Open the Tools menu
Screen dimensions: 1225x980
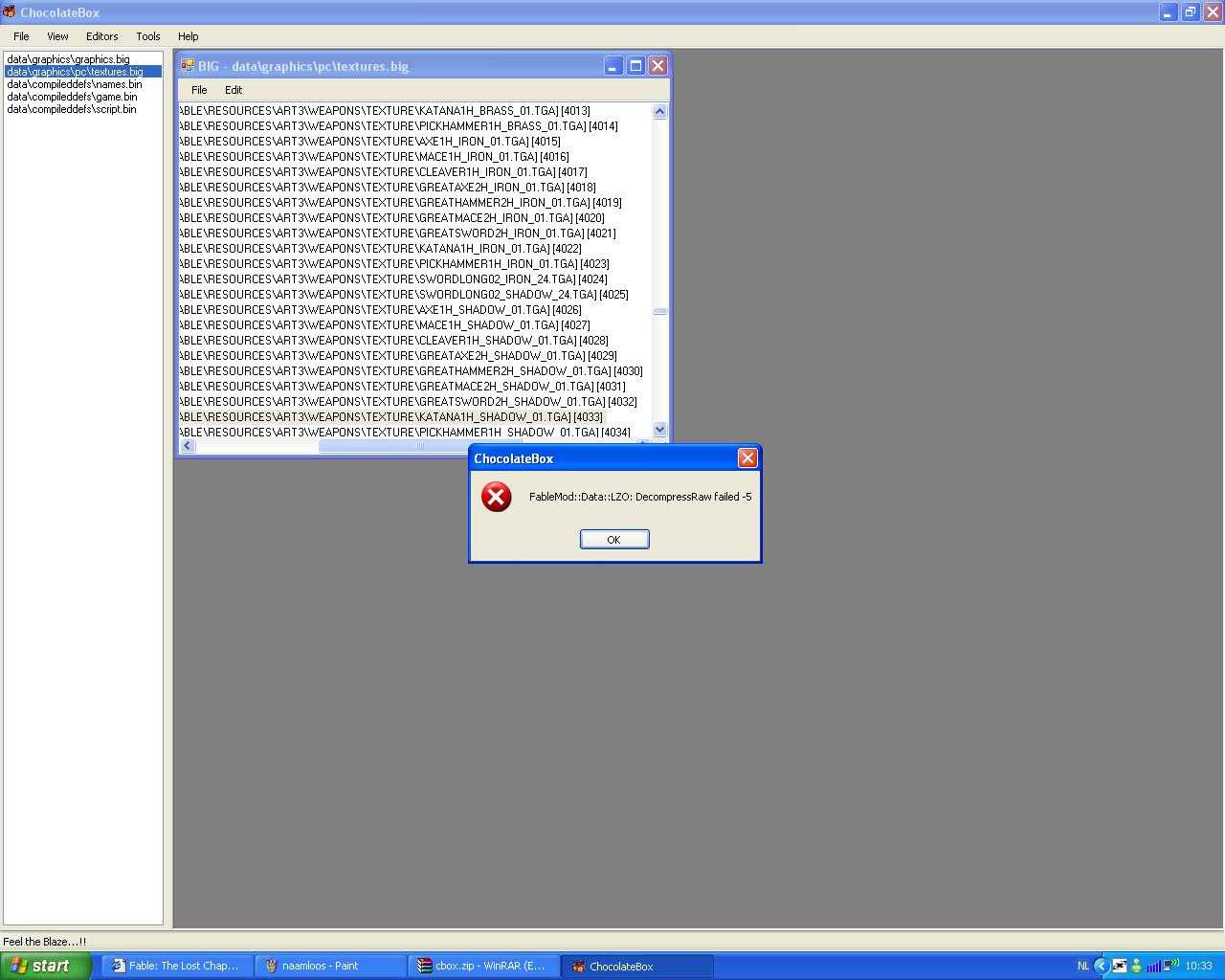pos(148,36)
